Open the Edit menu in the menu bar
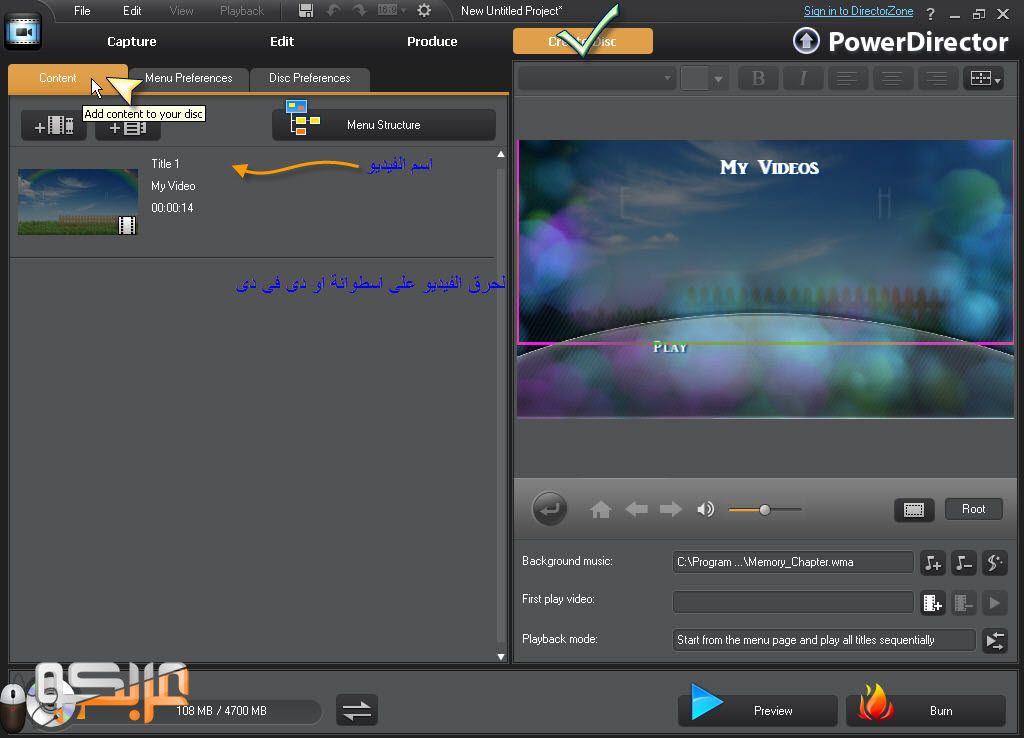 pyautogui.click(x=132, y=10)
